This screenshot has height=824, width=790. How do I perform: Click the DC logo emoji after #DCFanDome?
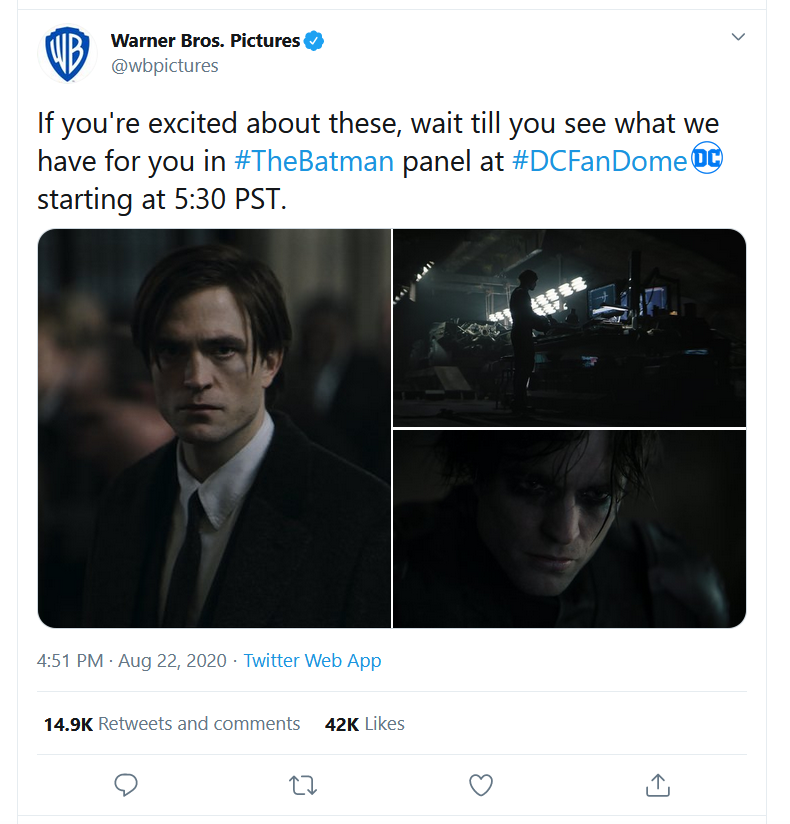pos(706,158)
